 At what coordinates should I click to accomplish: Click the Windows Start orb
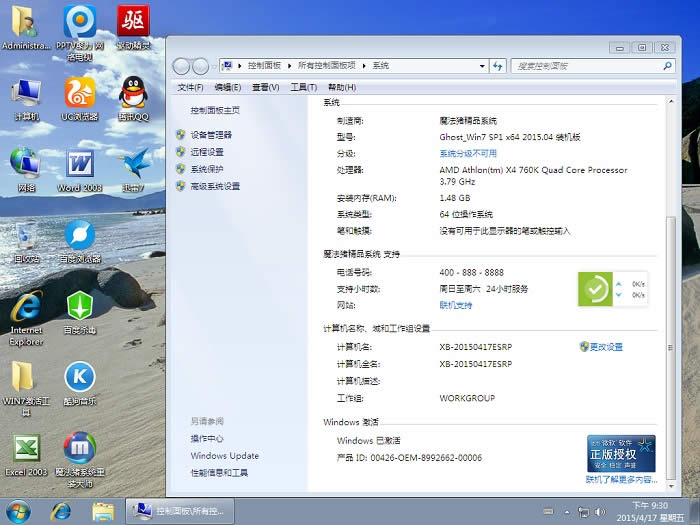(x=18, y=511)
